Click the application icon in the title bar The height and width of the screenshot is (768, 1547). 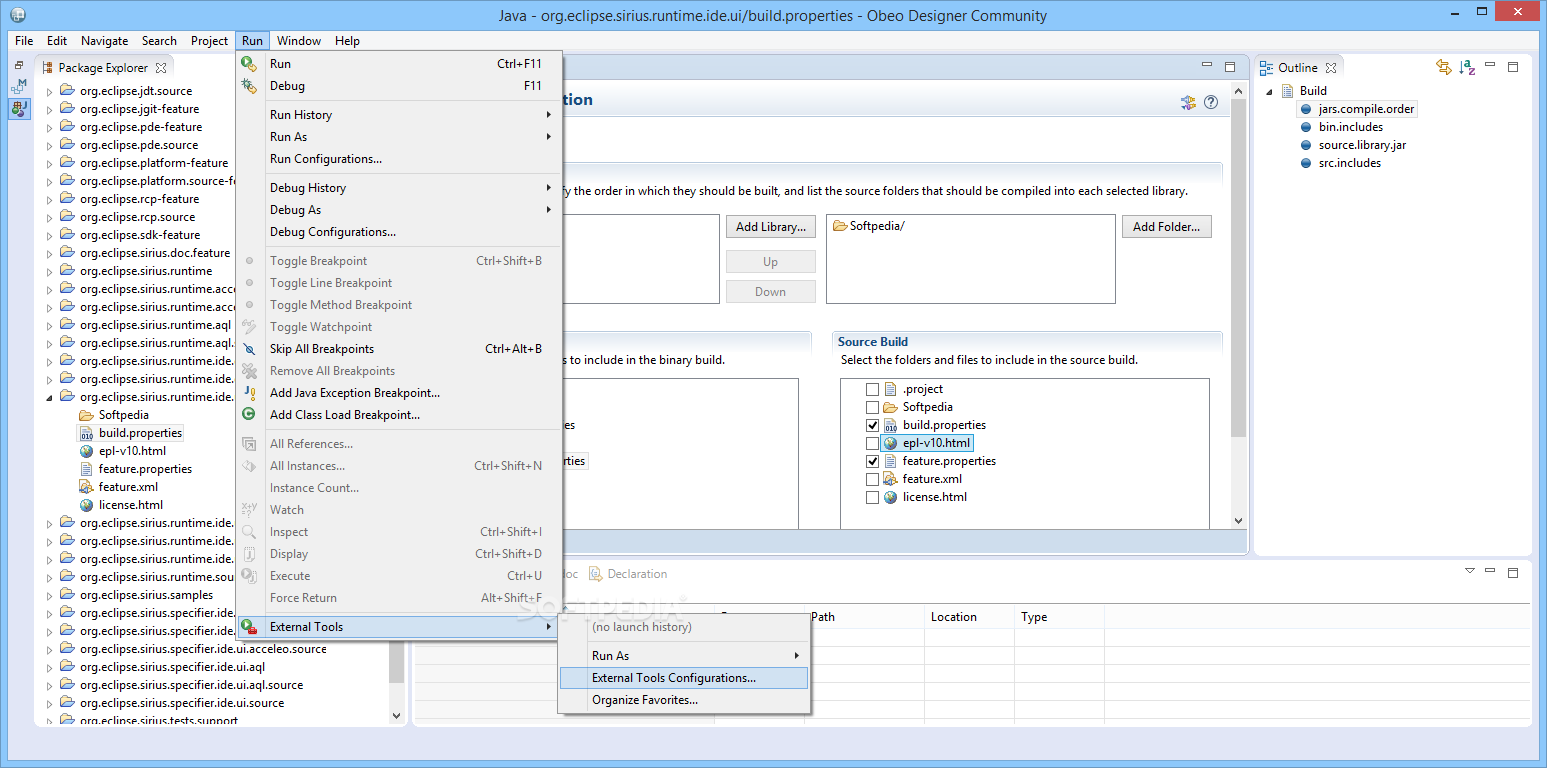[x=16, y=15]
